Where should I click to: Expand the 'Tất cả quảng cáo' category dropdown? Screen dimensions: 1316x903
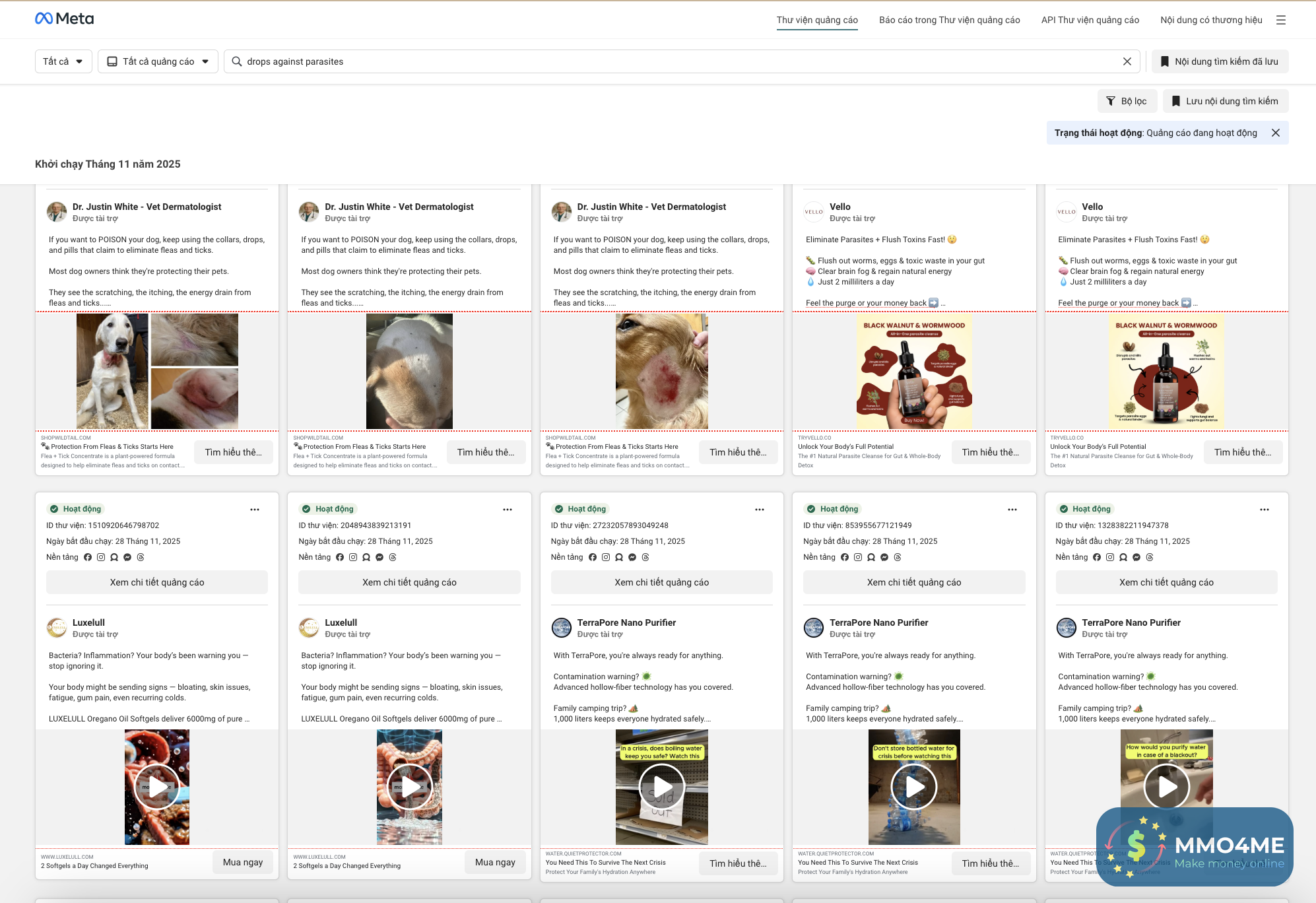click(158, 61)
